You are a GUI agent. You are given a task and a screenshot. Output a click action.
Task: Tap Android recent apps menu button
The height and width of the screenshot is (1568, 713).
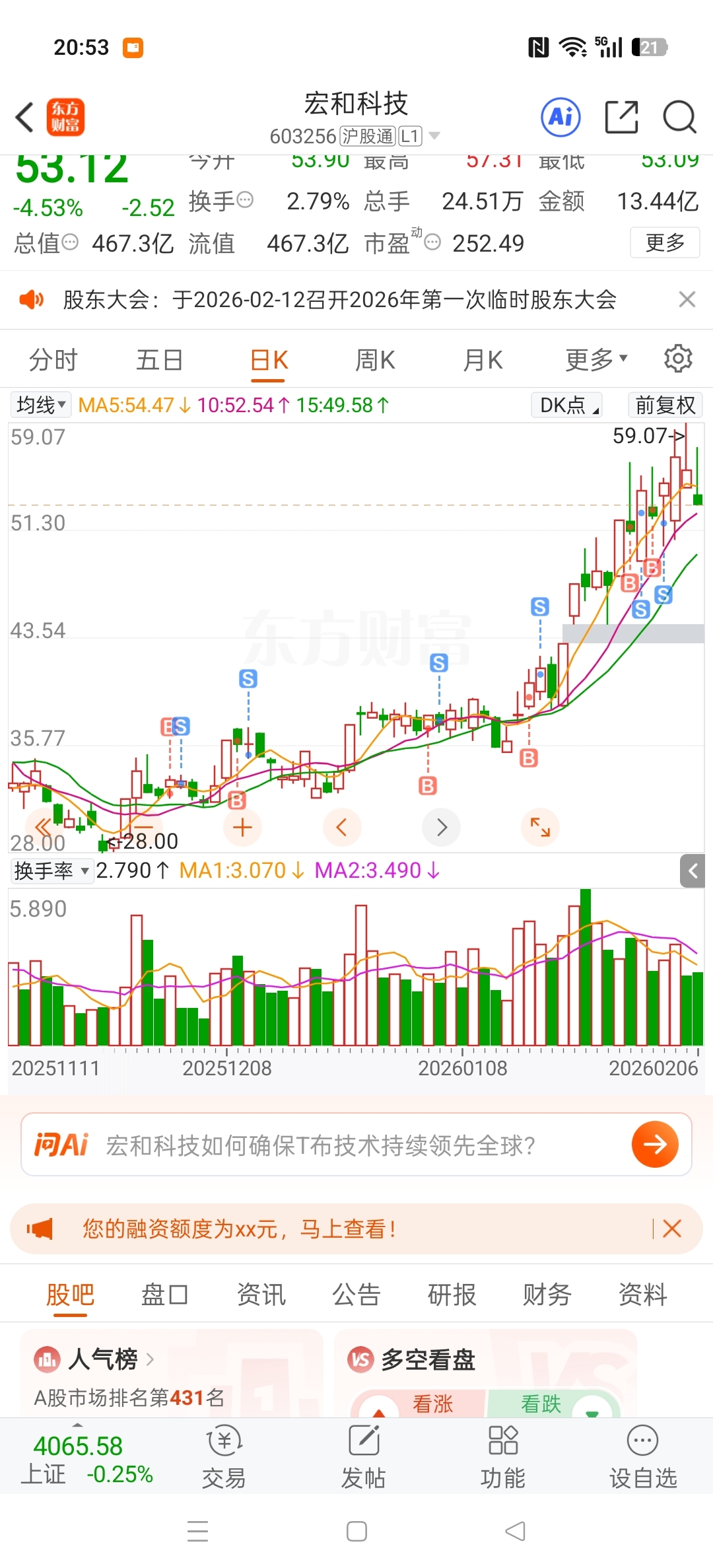(198, 1531)
